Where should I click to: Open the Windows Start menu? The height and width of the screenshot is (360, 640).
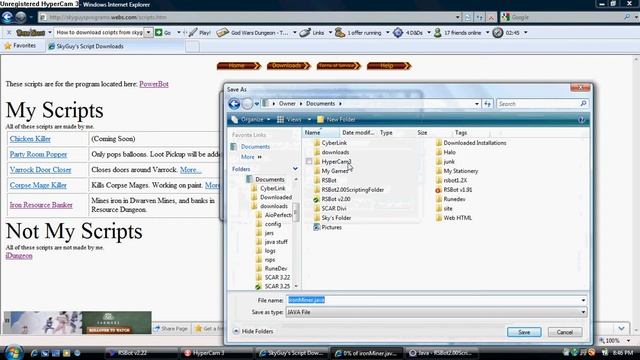click(x=13, y=352)
